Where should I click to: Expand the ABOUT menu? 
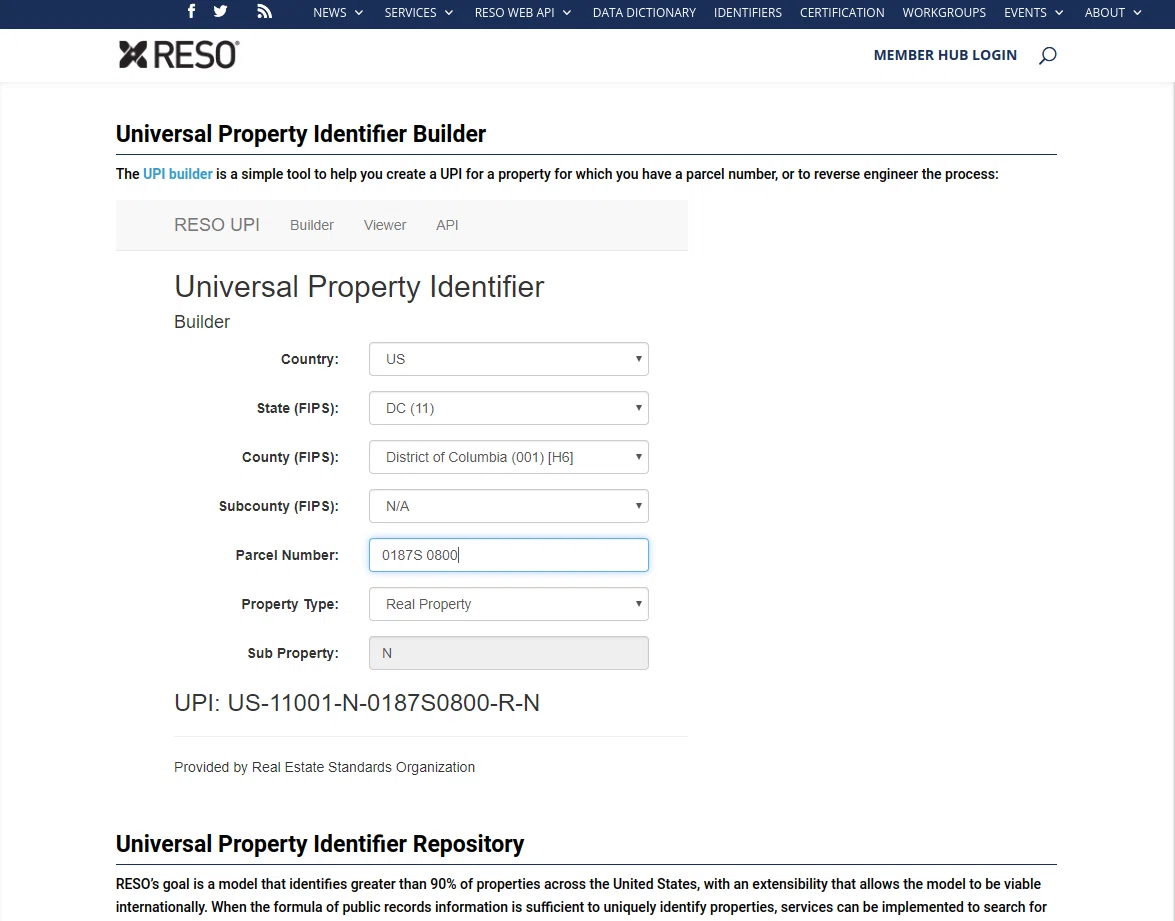click(1113, 13)
